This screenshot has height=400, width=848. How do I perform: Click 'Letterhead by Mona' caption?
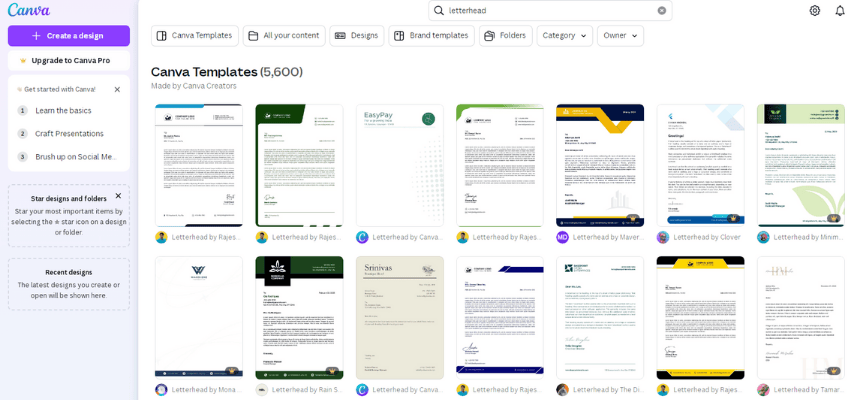point(207,390)
